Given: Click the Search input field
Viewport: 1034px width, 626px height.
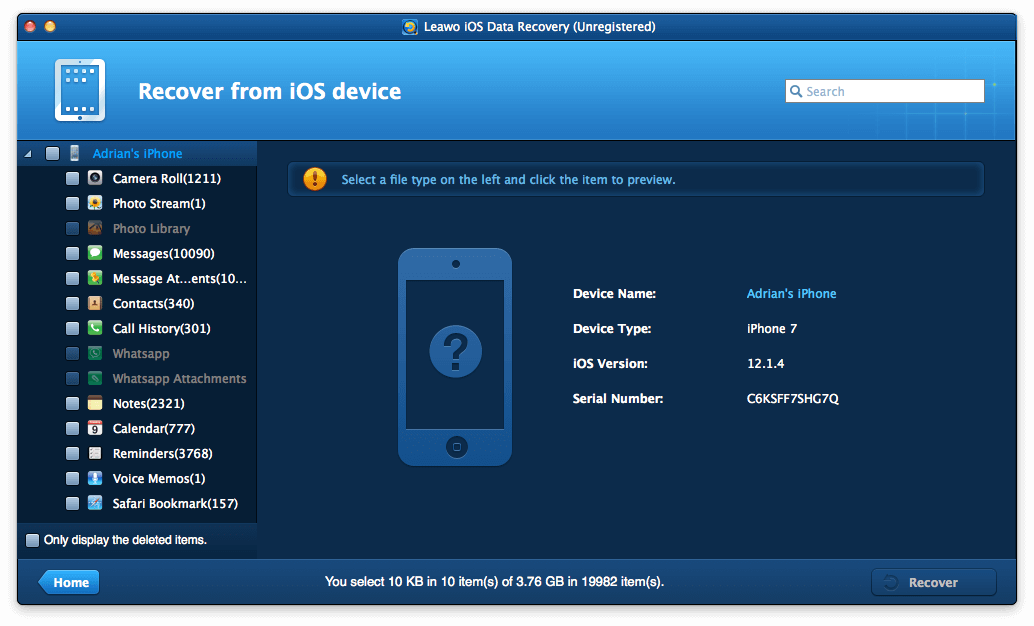Looking at the screenshot, I should (x=884, y=91).
